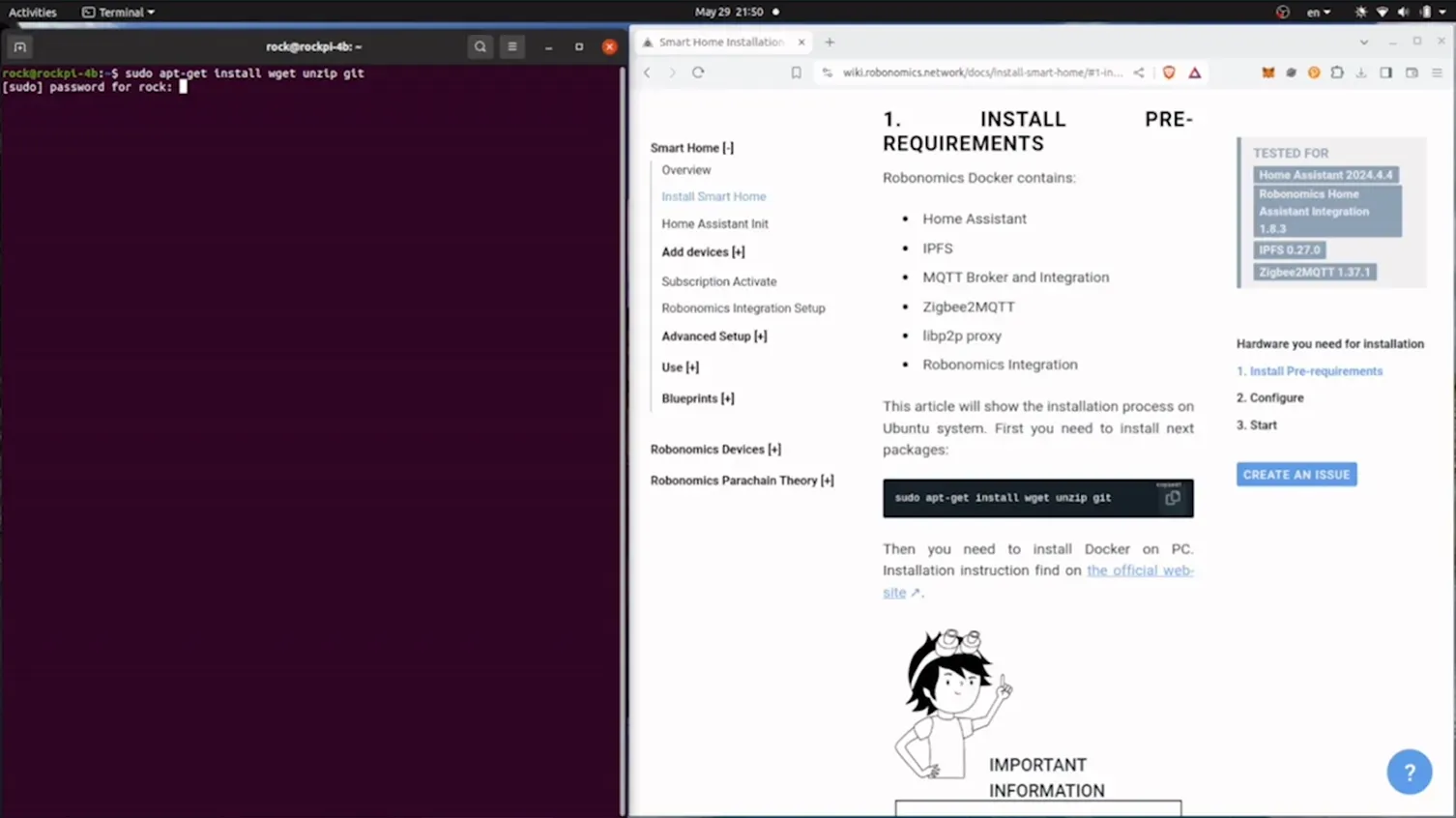The image size is (1456, 818).
Task: Open the terminal search icon
Action: click(480, 45)
